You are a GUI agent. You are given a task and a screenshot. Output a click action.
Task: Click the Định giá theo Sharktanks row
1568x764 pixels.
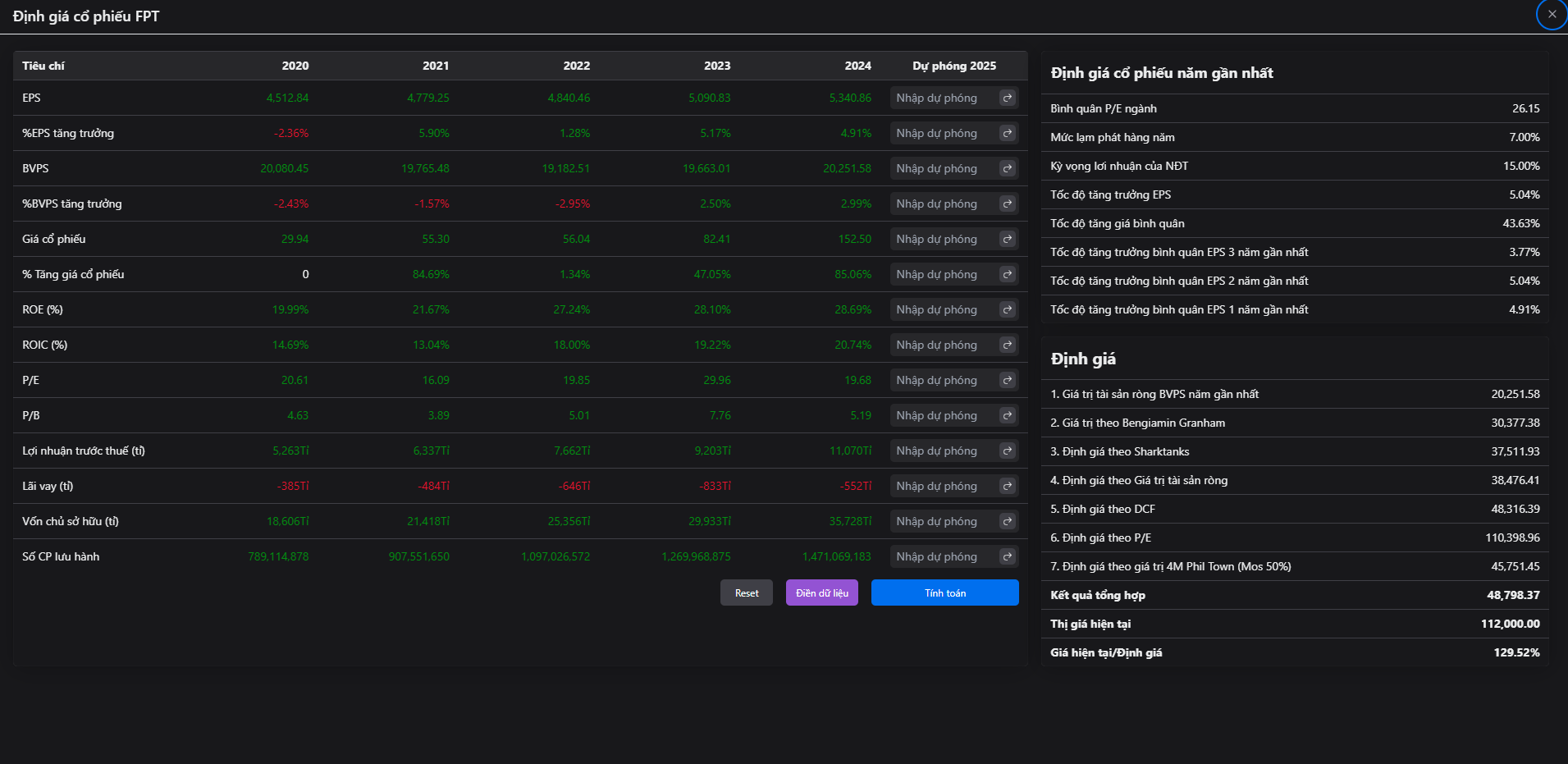pos(1295,451)
